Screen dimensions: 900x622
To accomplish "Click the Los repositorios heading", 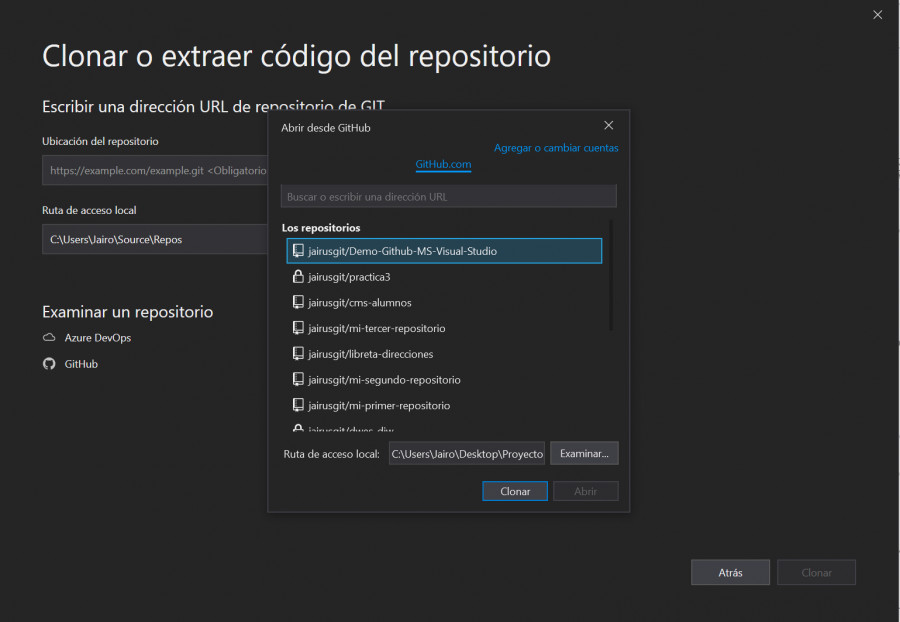I will click(321, 228).
